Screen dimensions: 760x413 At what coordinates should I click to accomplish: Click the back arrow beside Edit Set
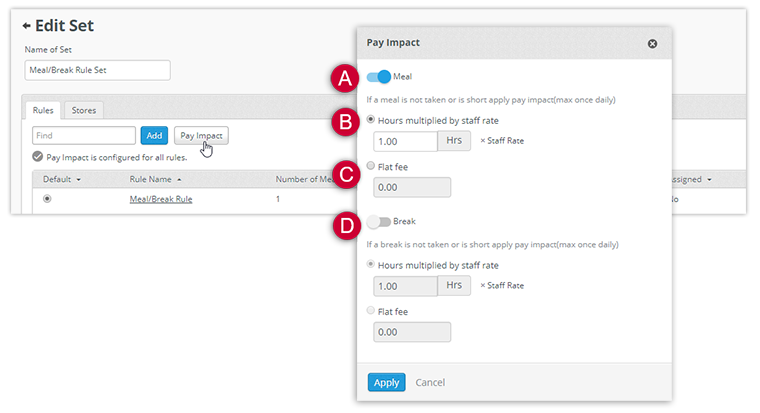click(26, 26)
